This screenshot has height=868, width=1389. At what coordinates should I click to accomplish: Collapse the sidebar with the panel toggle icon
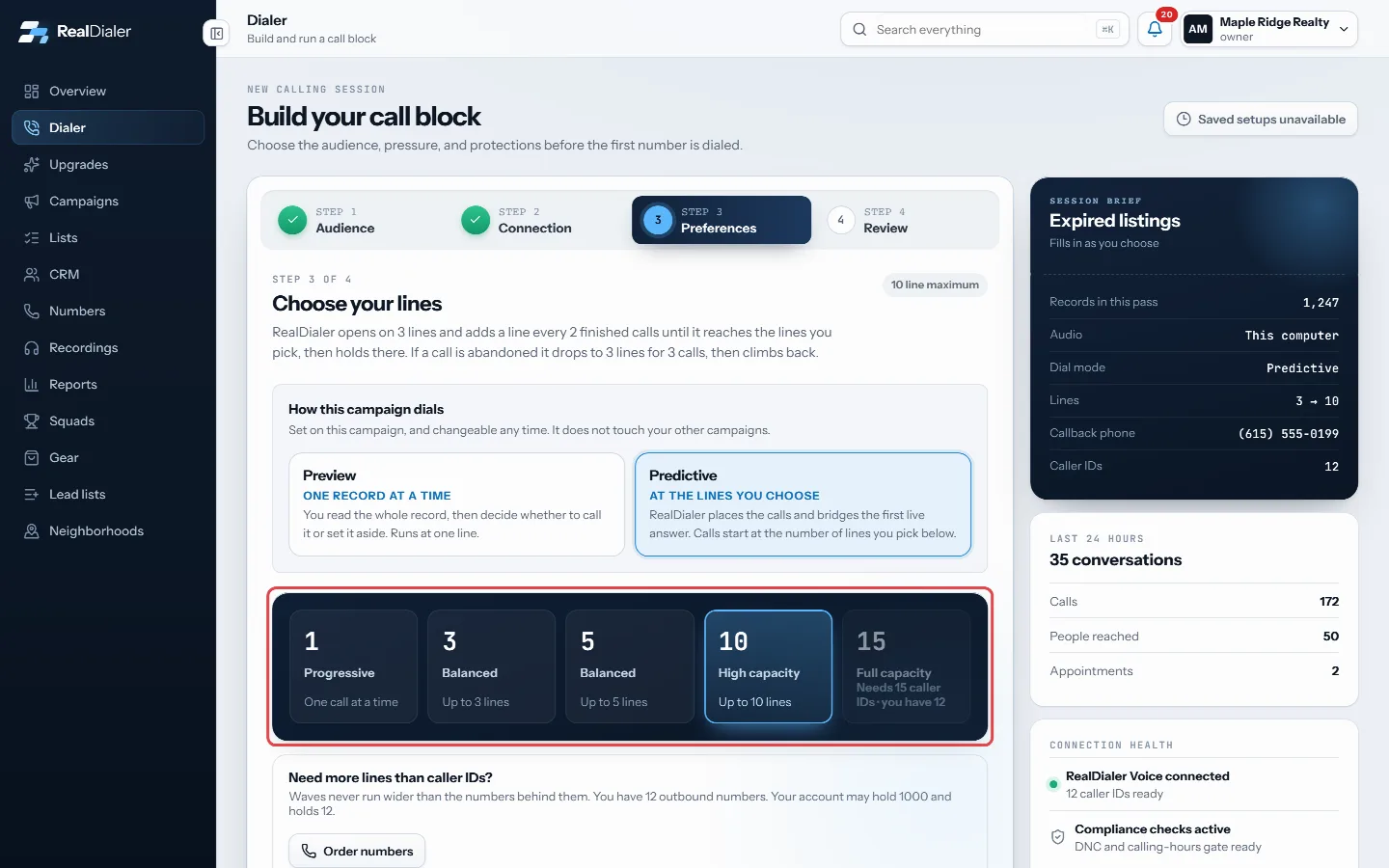(216, 34)
